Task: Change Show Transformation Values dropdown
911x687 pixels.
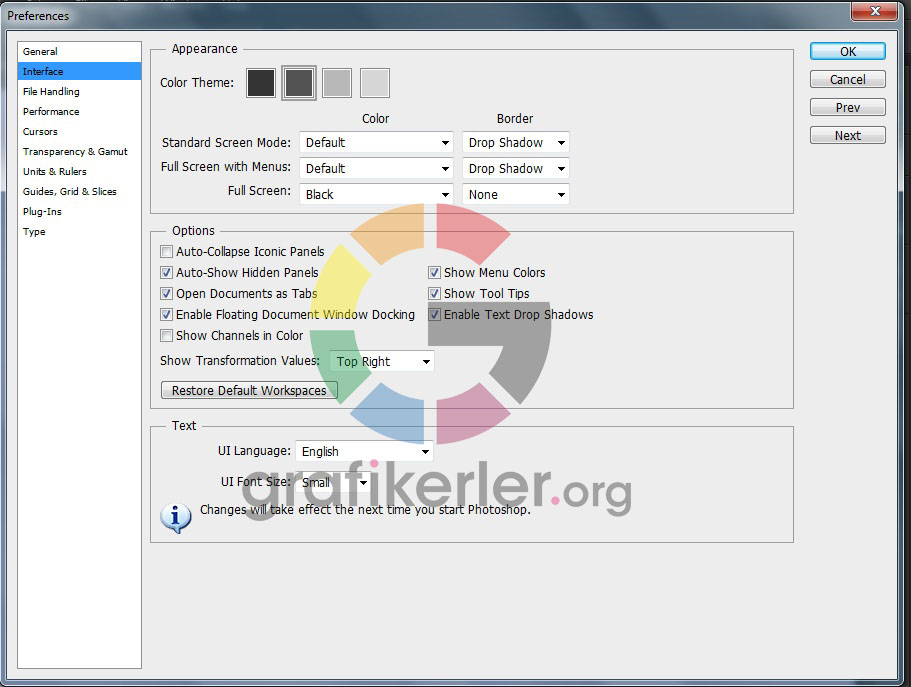Action: point(382,362)
